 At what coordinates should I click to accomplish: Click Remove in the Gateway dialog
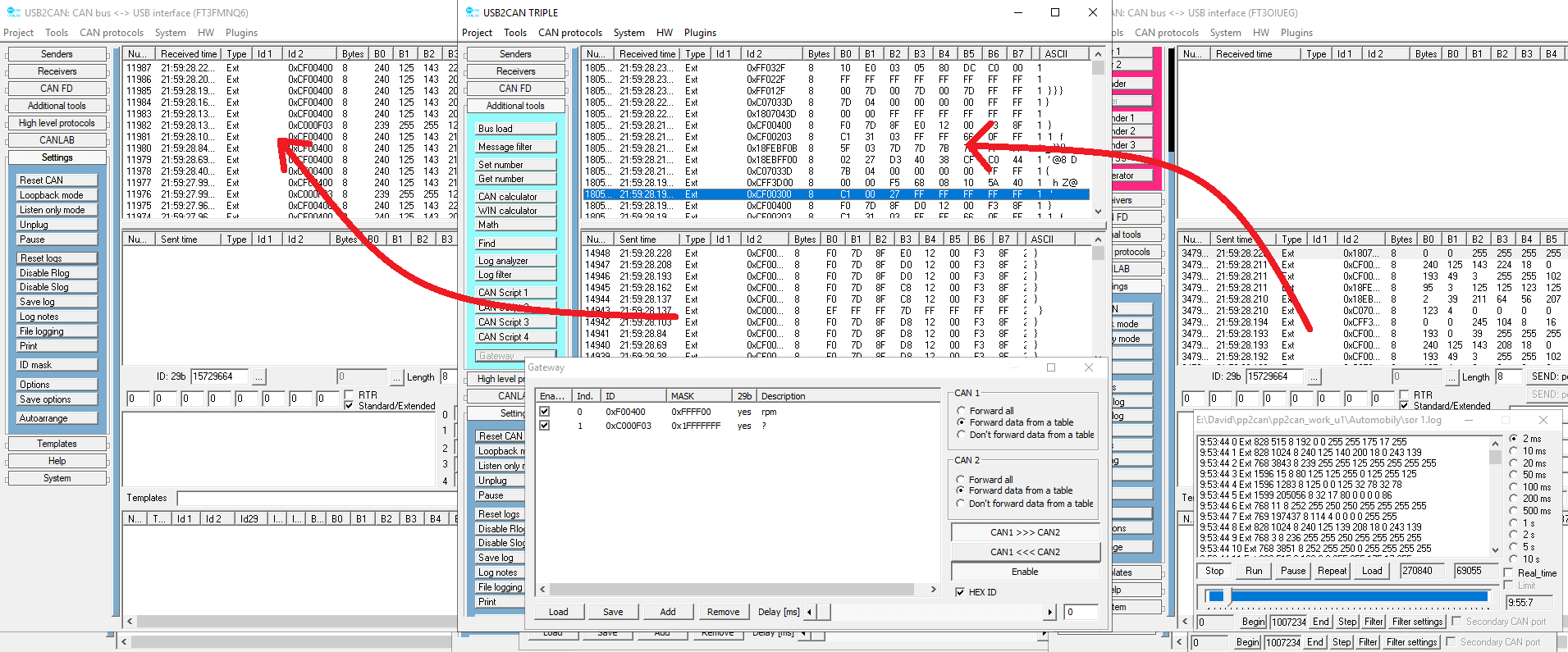(723, 612)
